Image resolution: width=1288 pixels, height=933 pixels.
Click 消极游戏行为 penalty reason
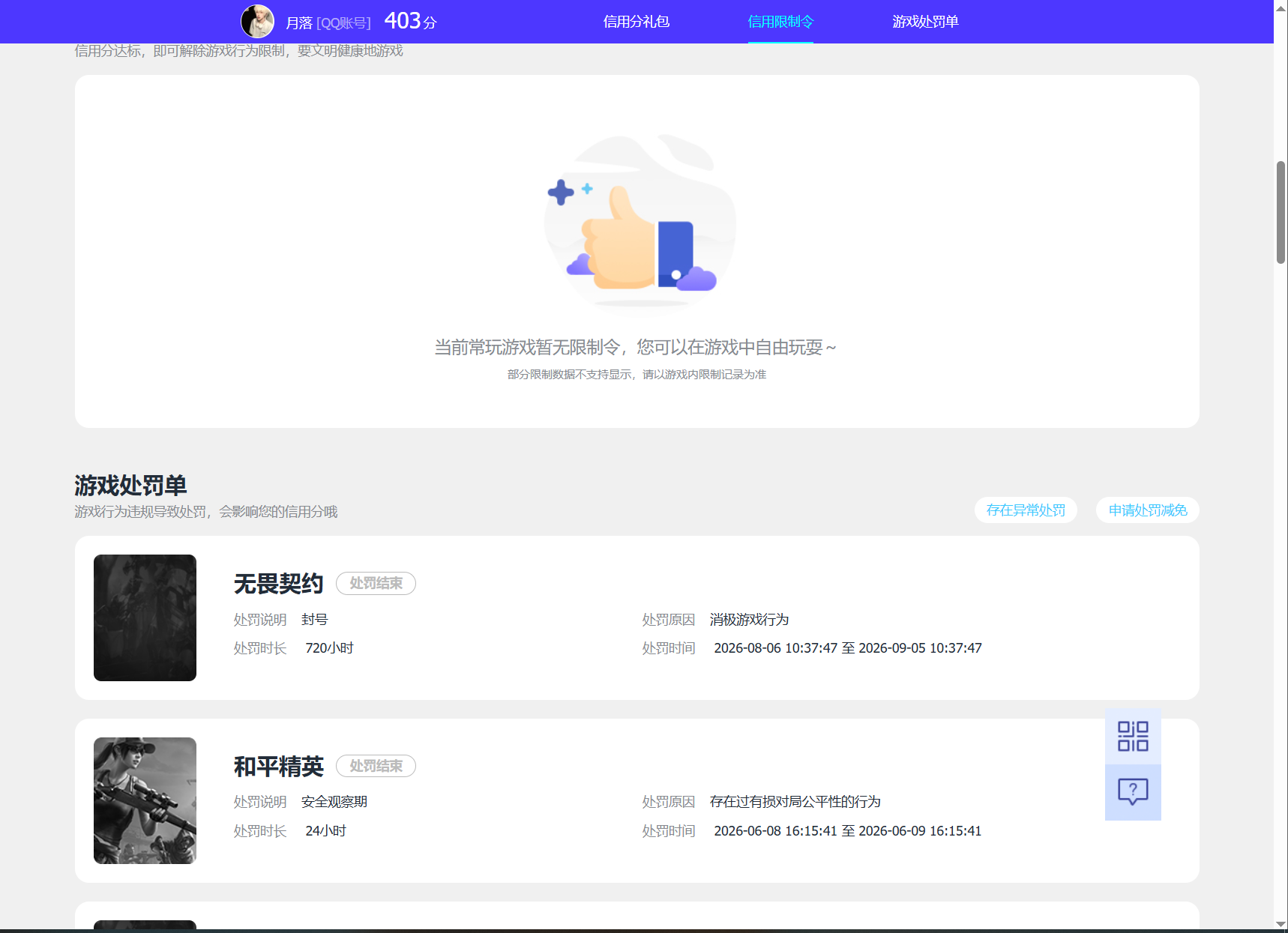749,620
